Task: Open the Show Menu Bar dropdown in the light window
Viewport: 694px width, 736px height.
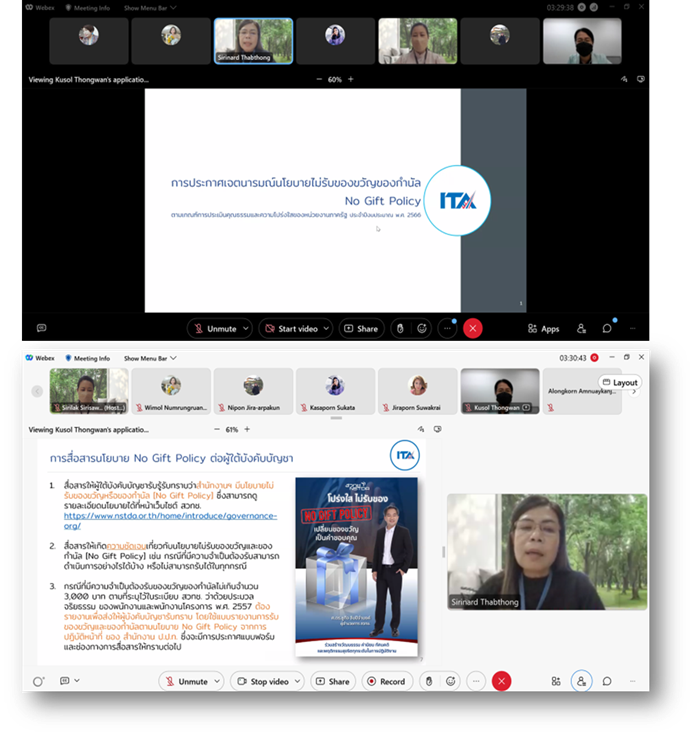Action: coord(150,357)
